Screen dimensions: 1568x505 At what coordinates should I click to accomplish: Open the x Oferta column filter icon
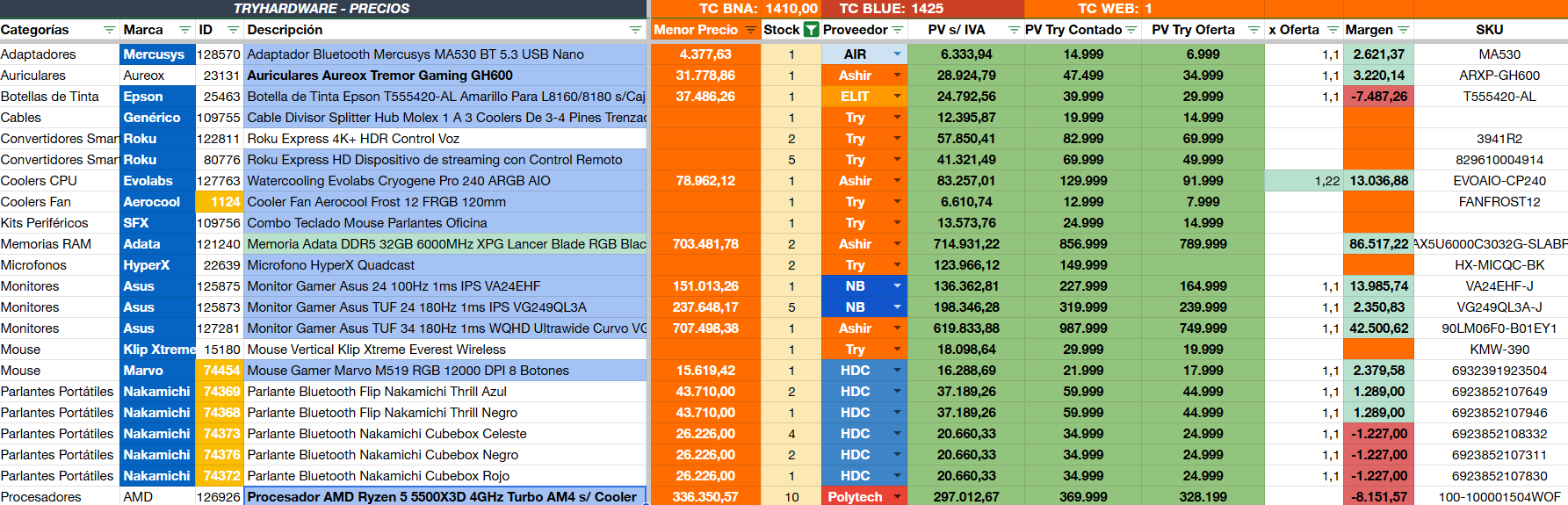(1333, 30)
